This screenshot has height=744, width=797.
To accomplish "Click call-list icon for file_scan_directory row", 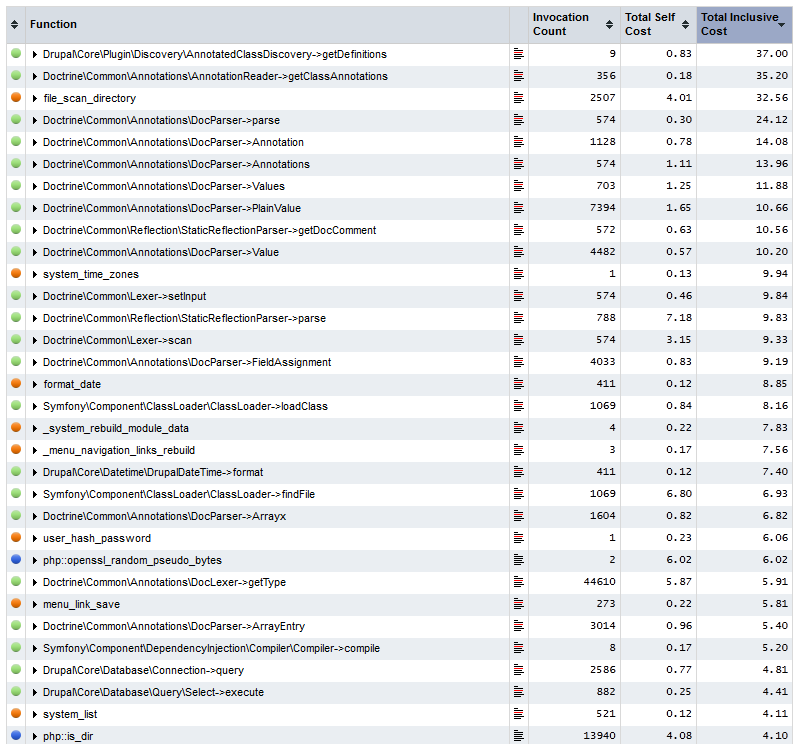I will (518, 98).
